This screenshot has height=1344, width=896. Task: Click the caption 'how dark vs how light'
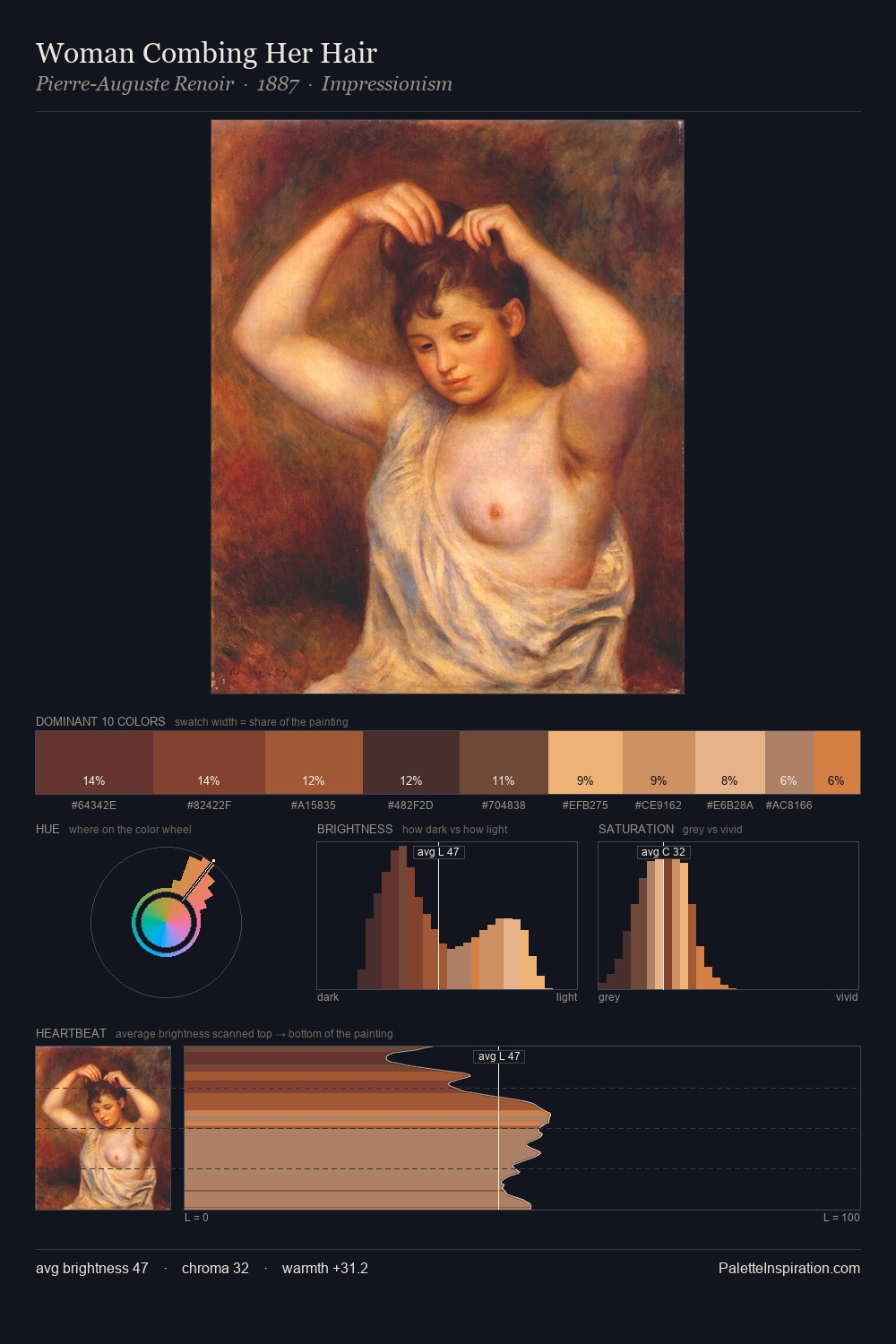pos(455,830)
